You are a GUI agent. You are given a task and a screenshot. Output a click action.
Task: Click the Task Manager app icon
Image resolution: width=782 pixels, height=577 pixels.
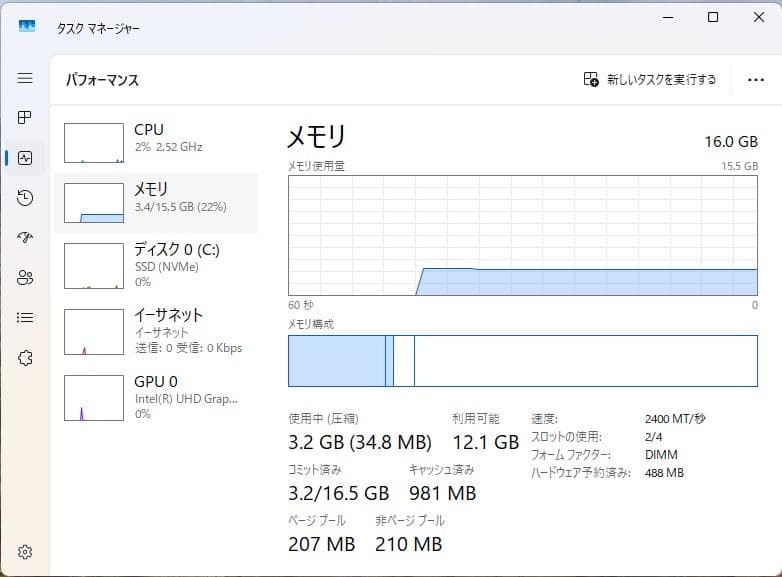tap(27, 25)
